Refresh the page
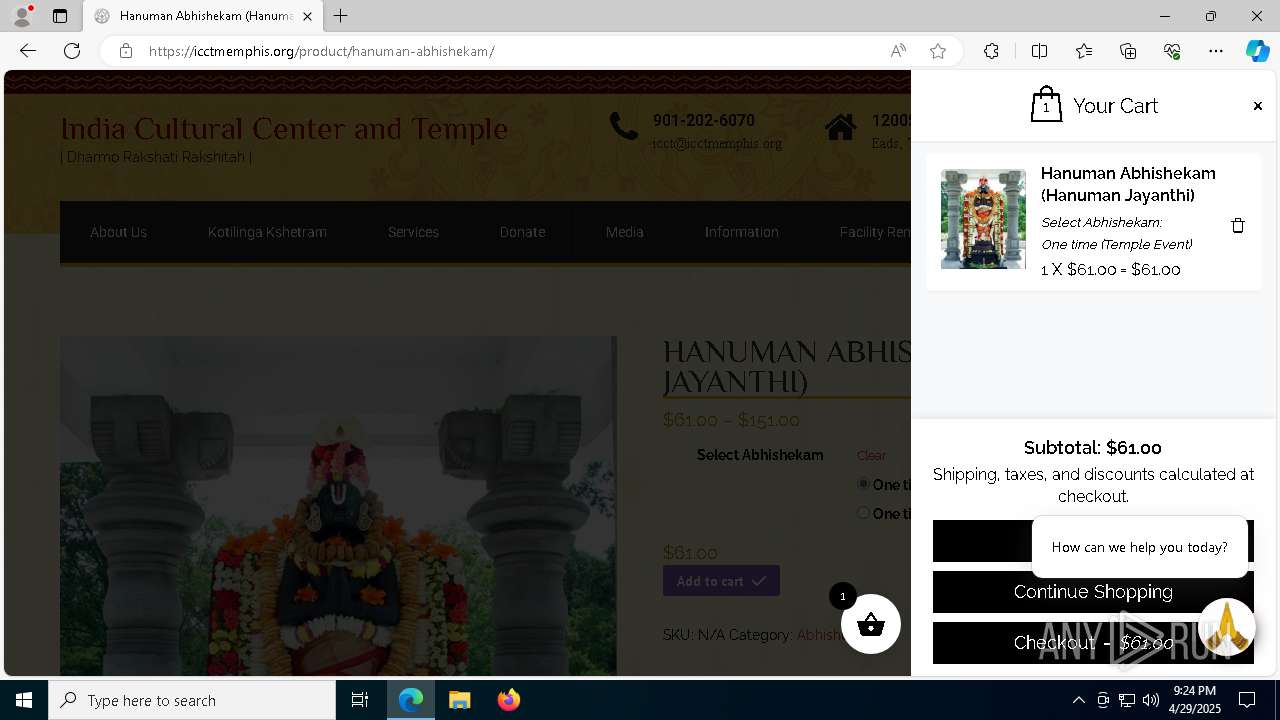Viewport: 1280px width, 720px height. [72, 51]
